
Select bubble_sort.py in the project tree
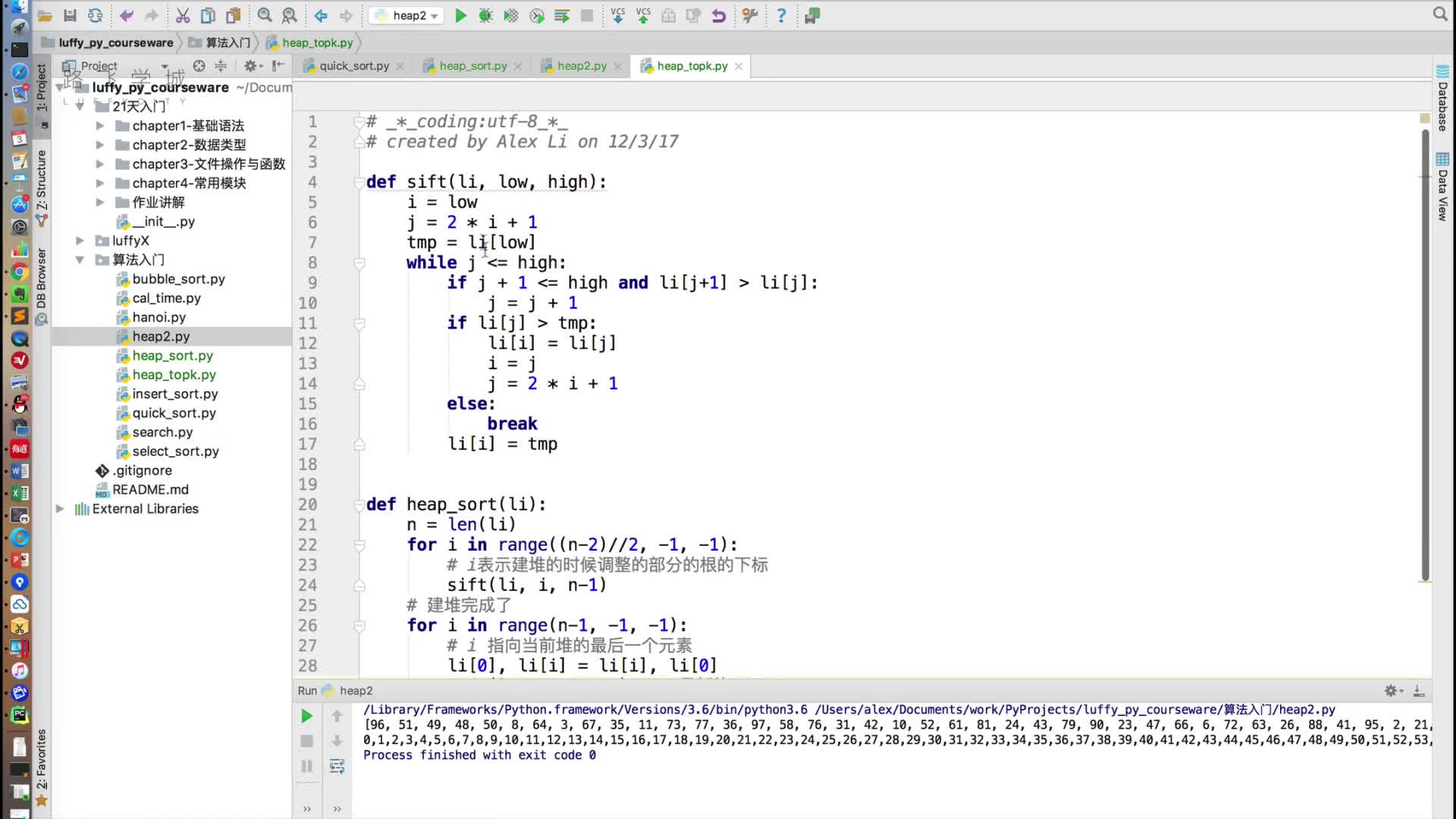click(178, 279)
